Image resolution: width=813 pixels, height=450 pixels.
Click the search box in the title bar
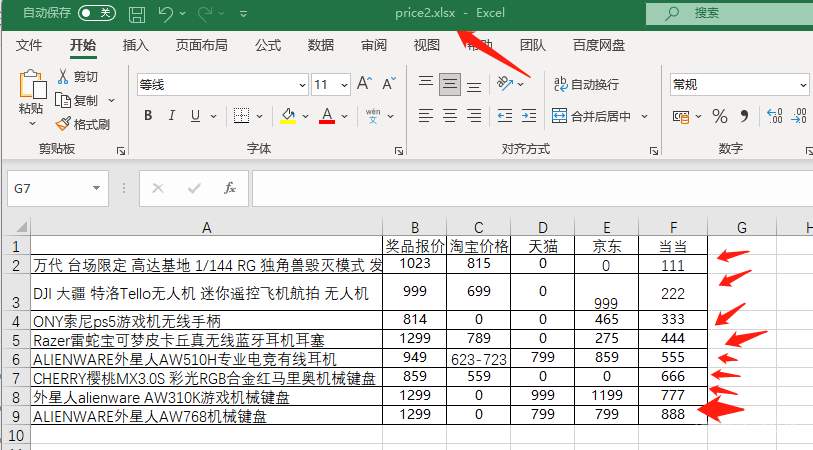730,13
